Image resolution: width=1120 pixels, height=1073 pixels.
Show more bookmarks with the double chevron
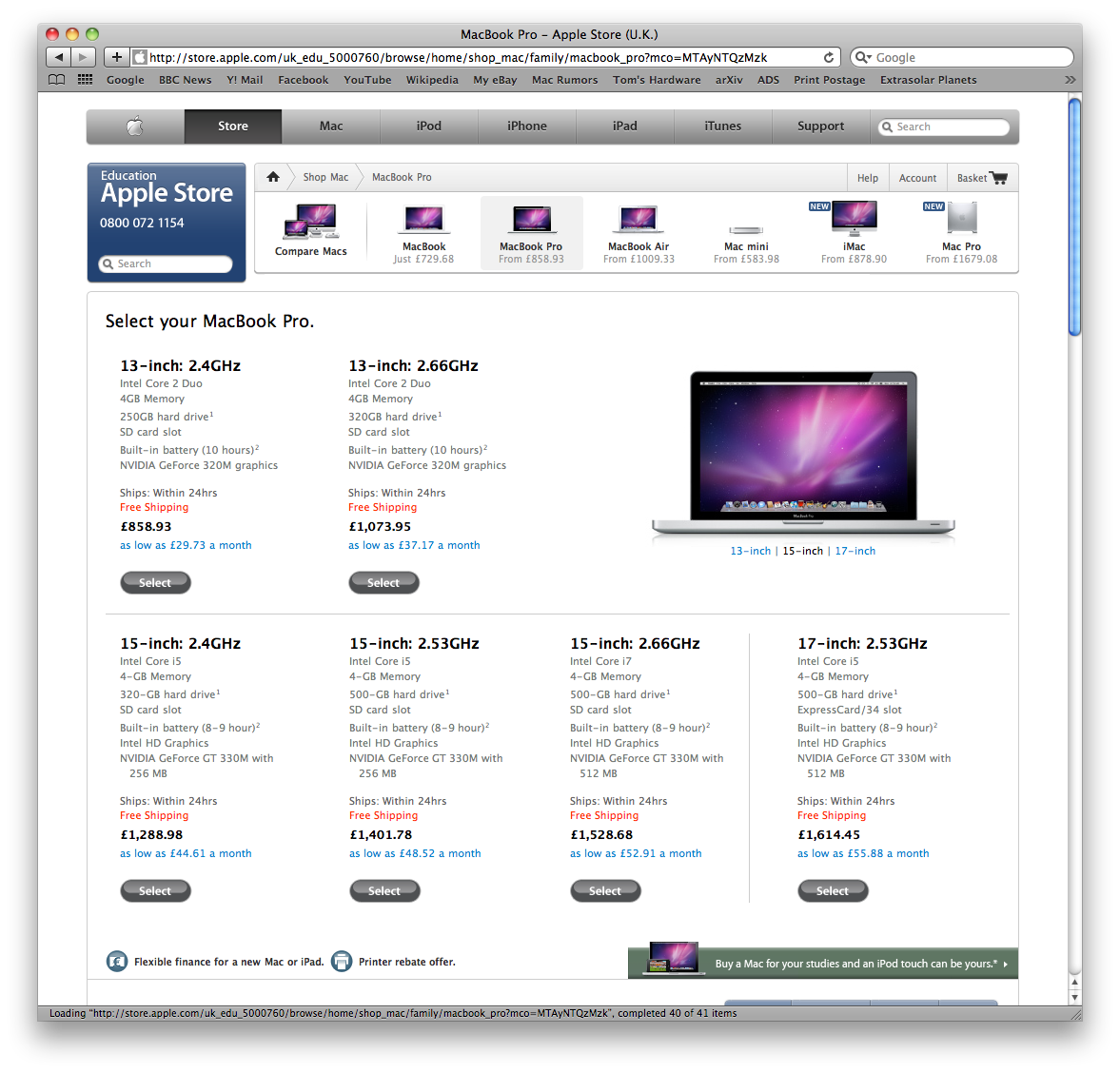[x=1070, y=80]
